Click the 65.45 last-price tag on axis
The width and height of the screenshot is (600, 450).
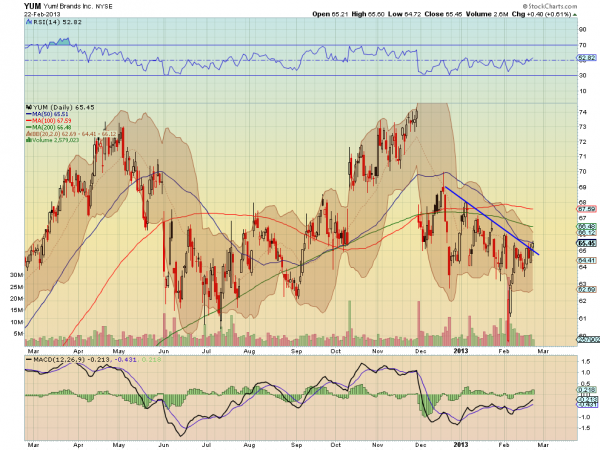click(x=586, y=243)
